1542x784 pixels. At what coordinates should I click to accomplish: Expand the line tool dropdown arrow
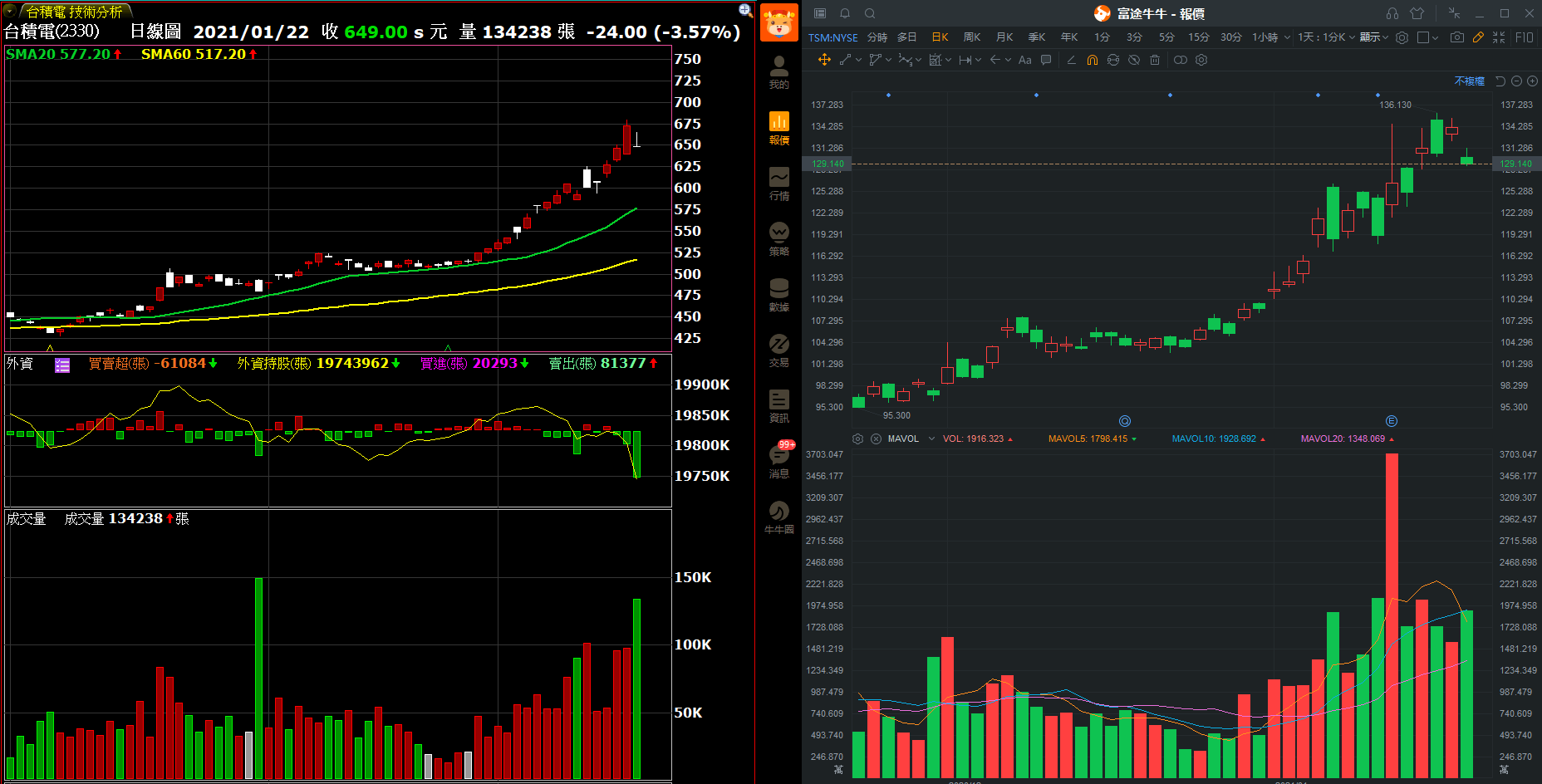859,60
